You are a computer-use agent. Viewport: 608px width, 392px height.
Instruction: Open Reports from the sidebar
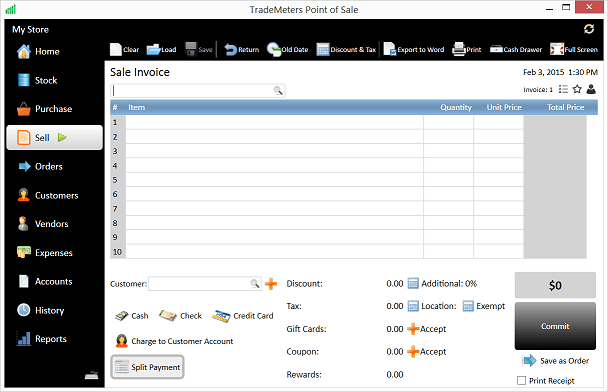[x=41, y=339]
